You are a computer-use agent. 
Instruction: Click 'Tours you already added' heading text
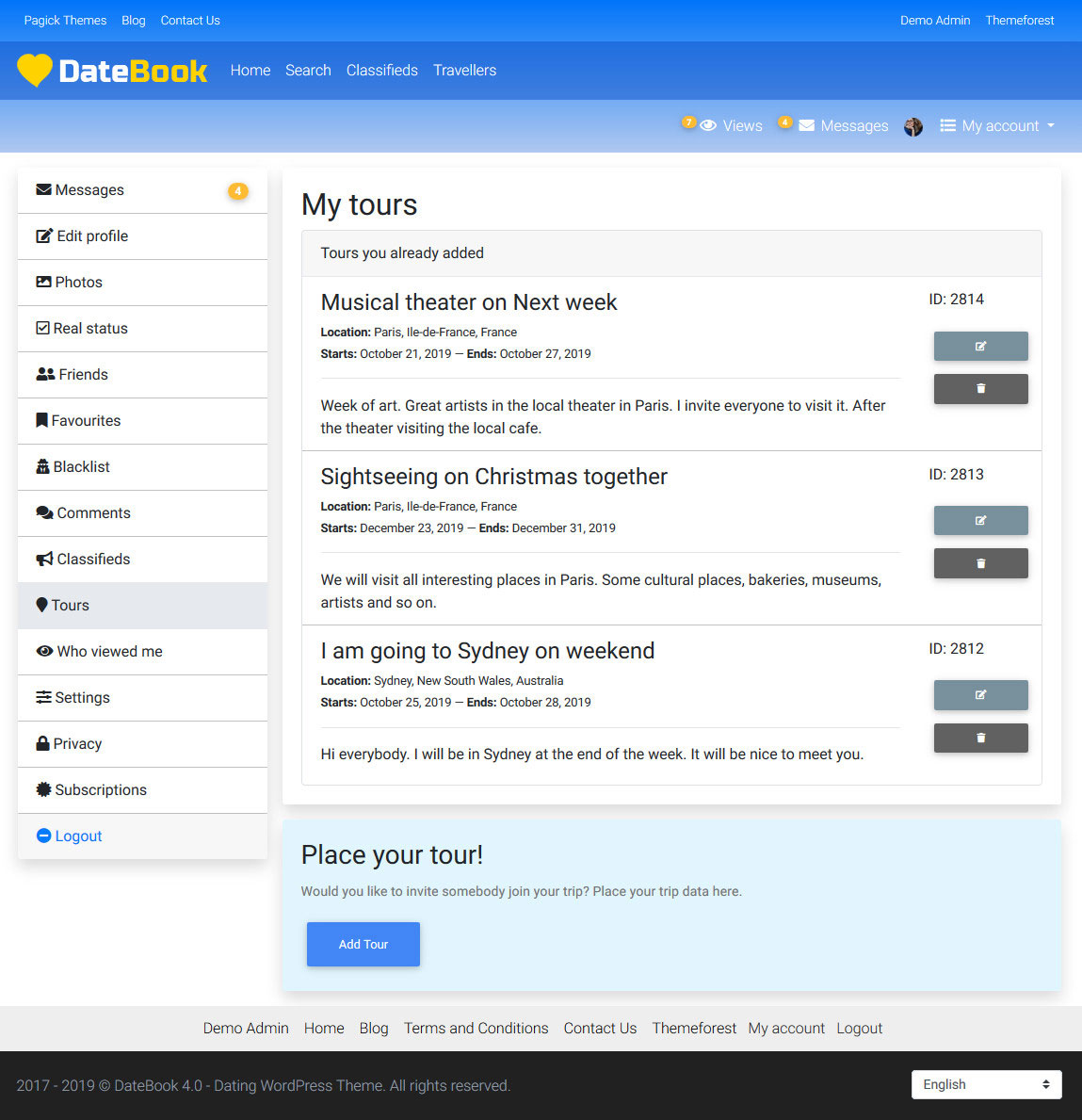click(402, 252)
